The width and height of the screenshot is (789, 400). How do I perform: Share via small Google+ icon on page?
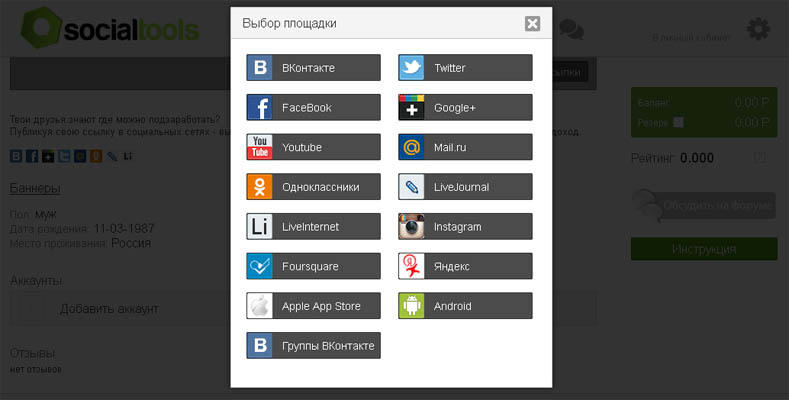[48, 156]
